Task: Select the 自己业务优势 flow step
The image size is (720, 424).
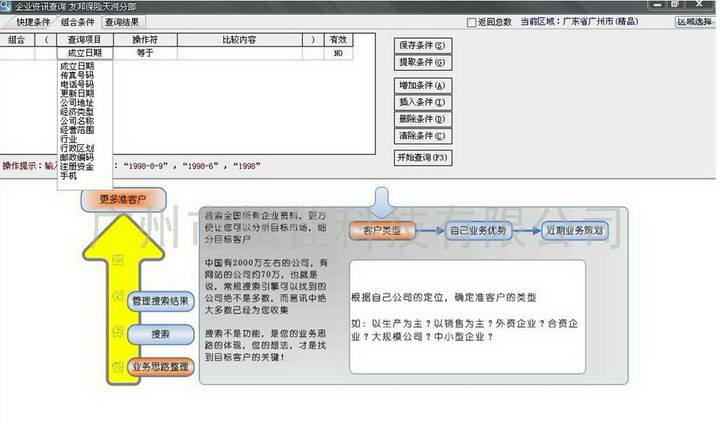Action: (x=478, y=231)
